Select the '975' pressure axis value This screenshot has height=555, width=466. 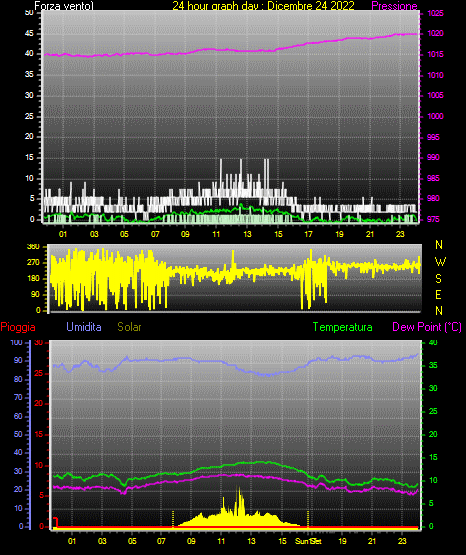433,219
